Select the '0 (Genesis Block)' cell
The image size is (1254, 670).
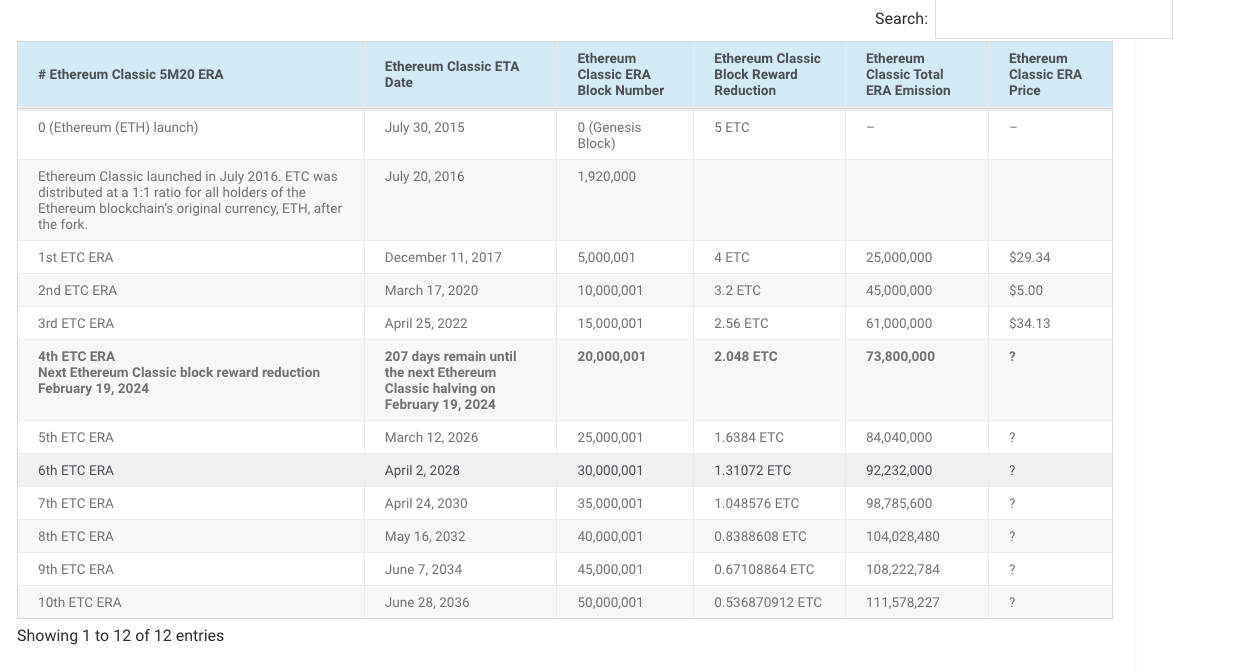pos(625,135)
